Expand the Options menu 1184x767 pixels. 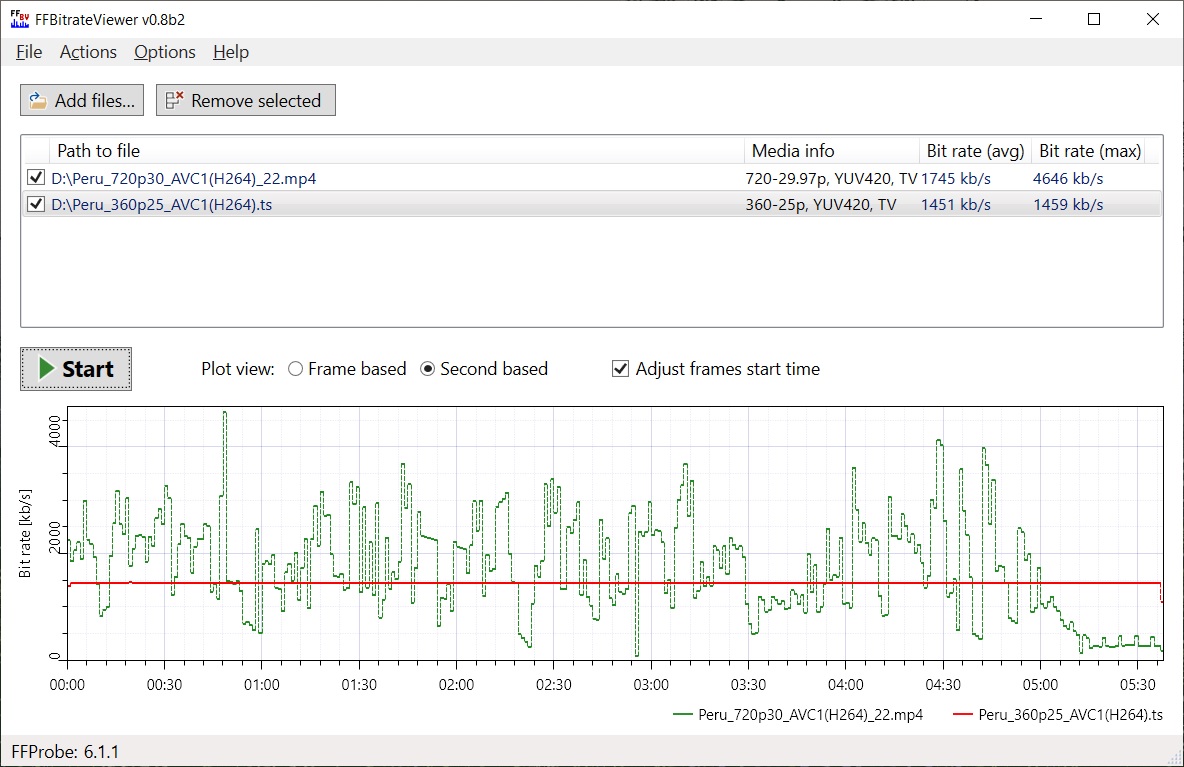[x=165, y=52]
